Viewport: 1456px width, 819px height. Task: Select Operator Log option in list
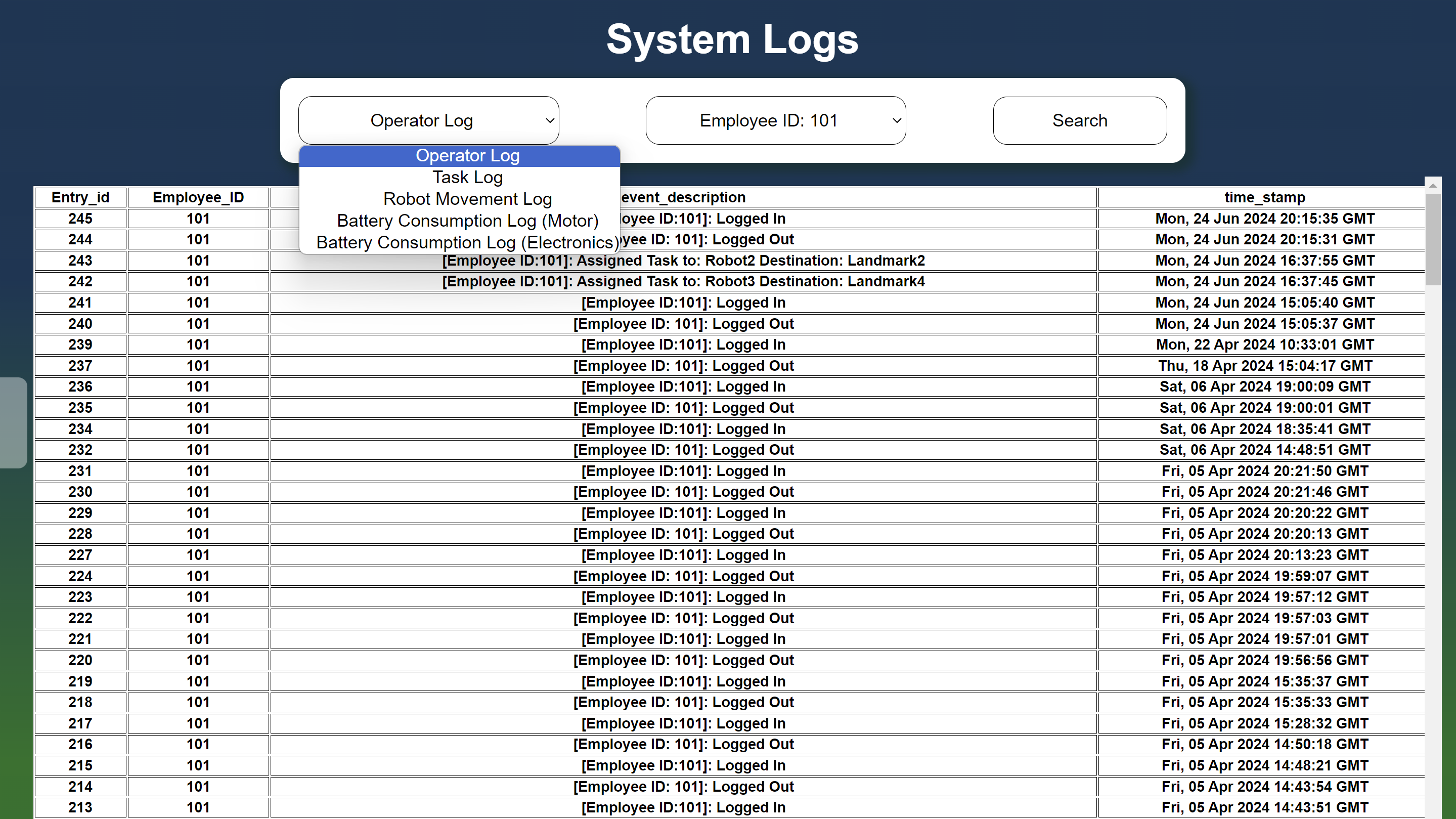pyautogui.click(x=460, y=155)
